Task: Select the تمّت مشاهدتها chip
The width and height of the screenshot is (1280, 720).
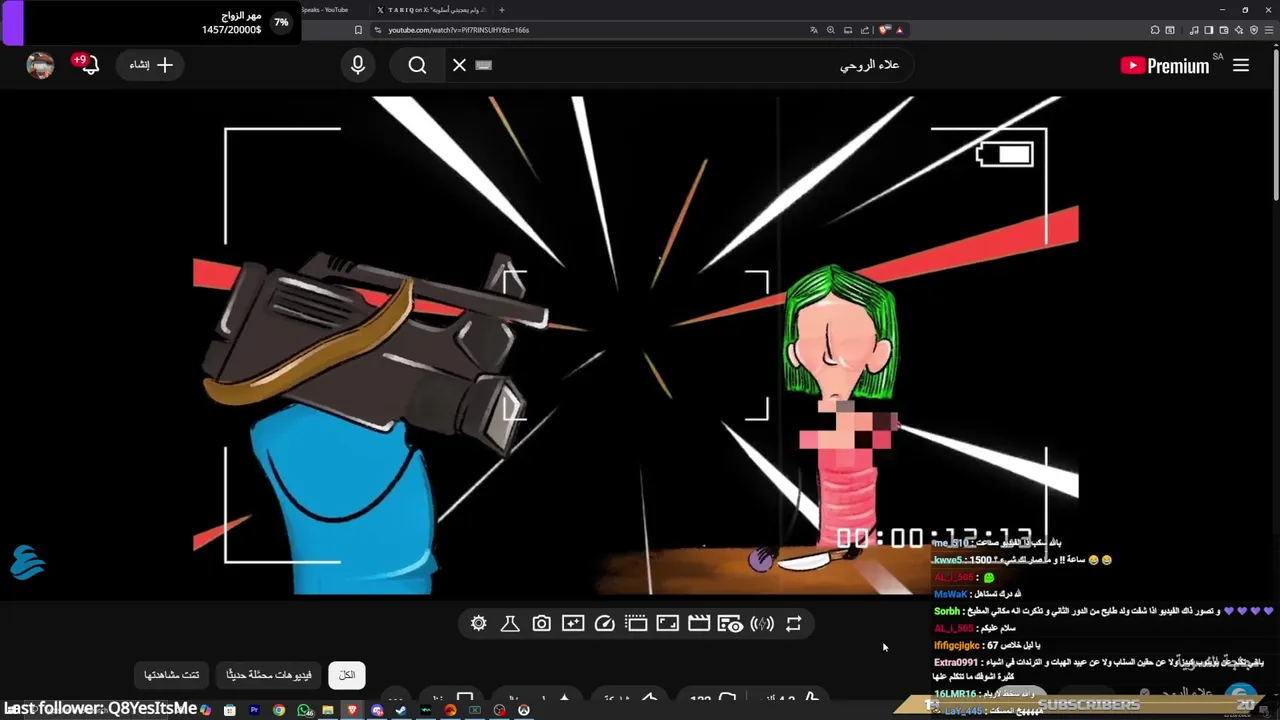Action: point(171,675)
